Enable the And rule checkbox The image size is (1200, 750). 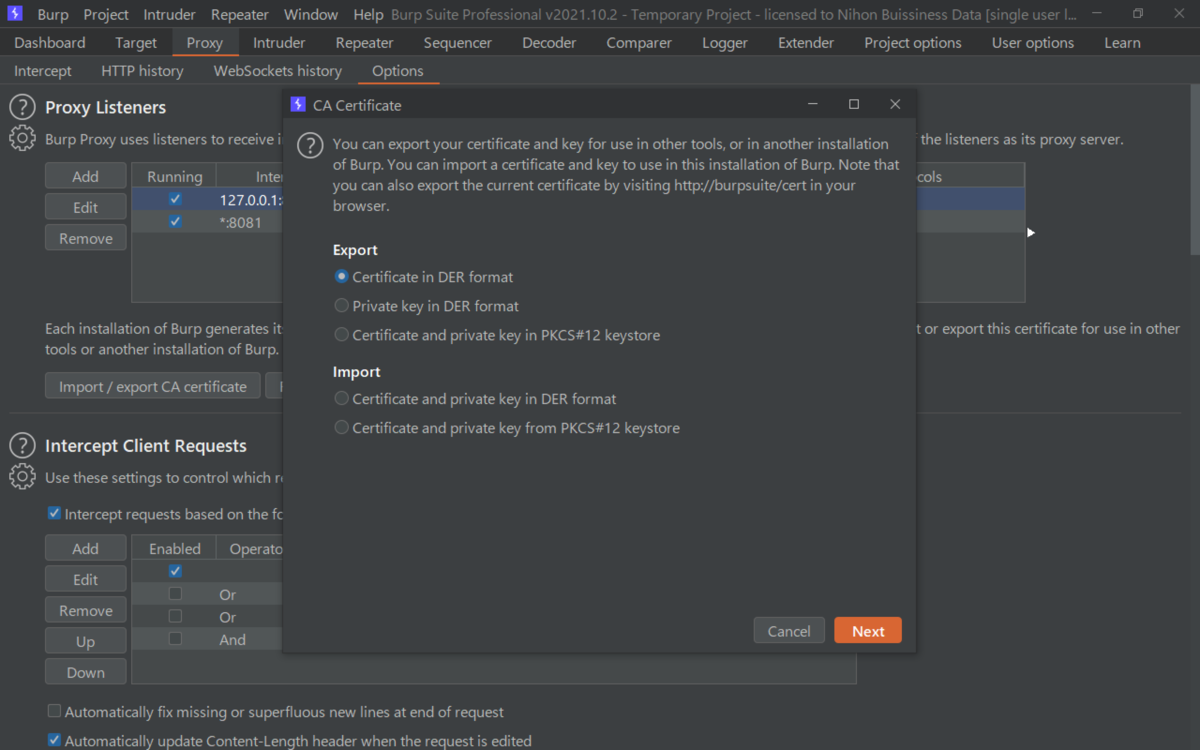pyautogui.click(x=175, y=639)
